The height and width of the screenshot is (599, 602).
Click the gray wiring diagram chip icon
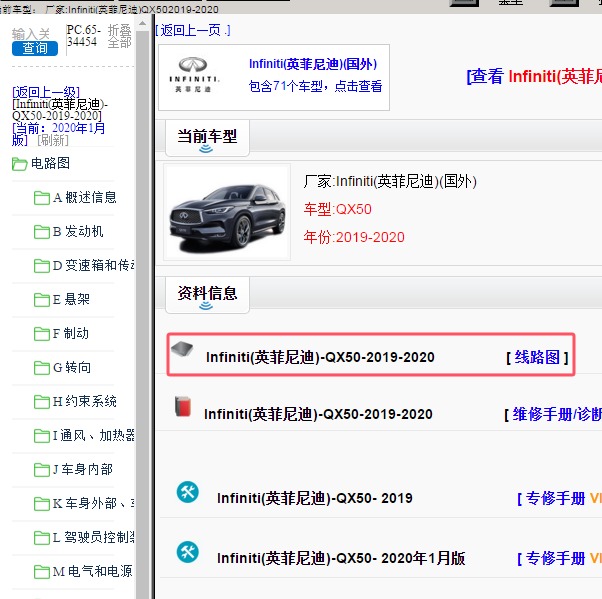click(182, 349)
